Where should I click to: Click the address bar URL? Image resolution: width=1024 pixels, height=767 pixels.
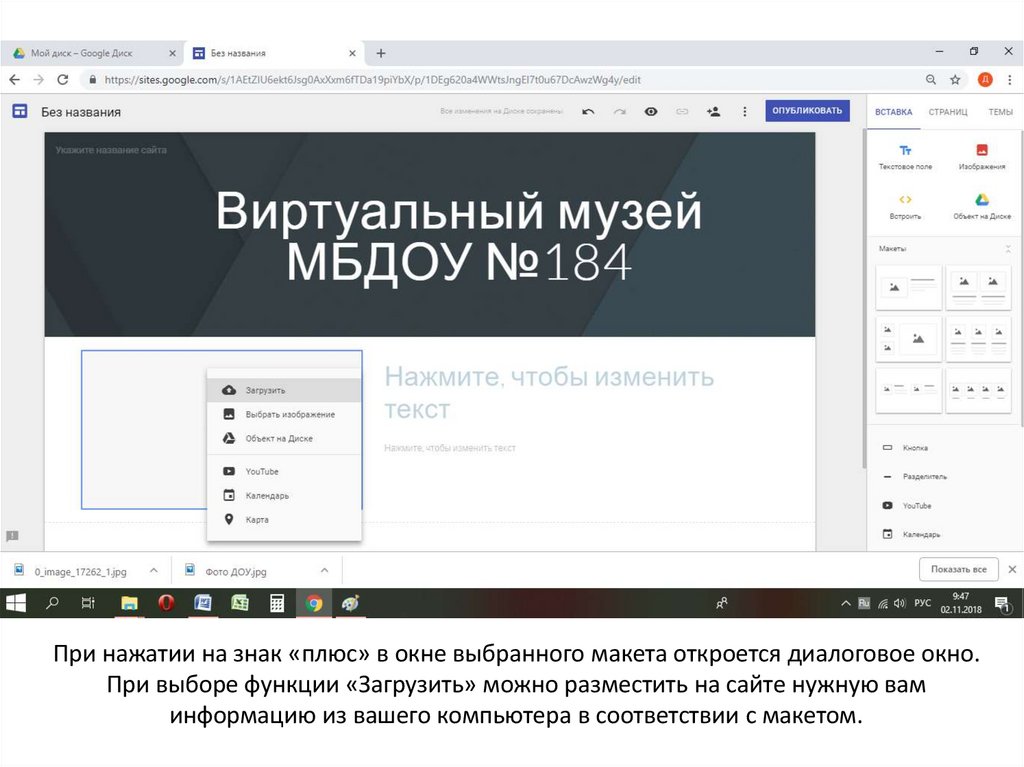click(x=372, y=80)
